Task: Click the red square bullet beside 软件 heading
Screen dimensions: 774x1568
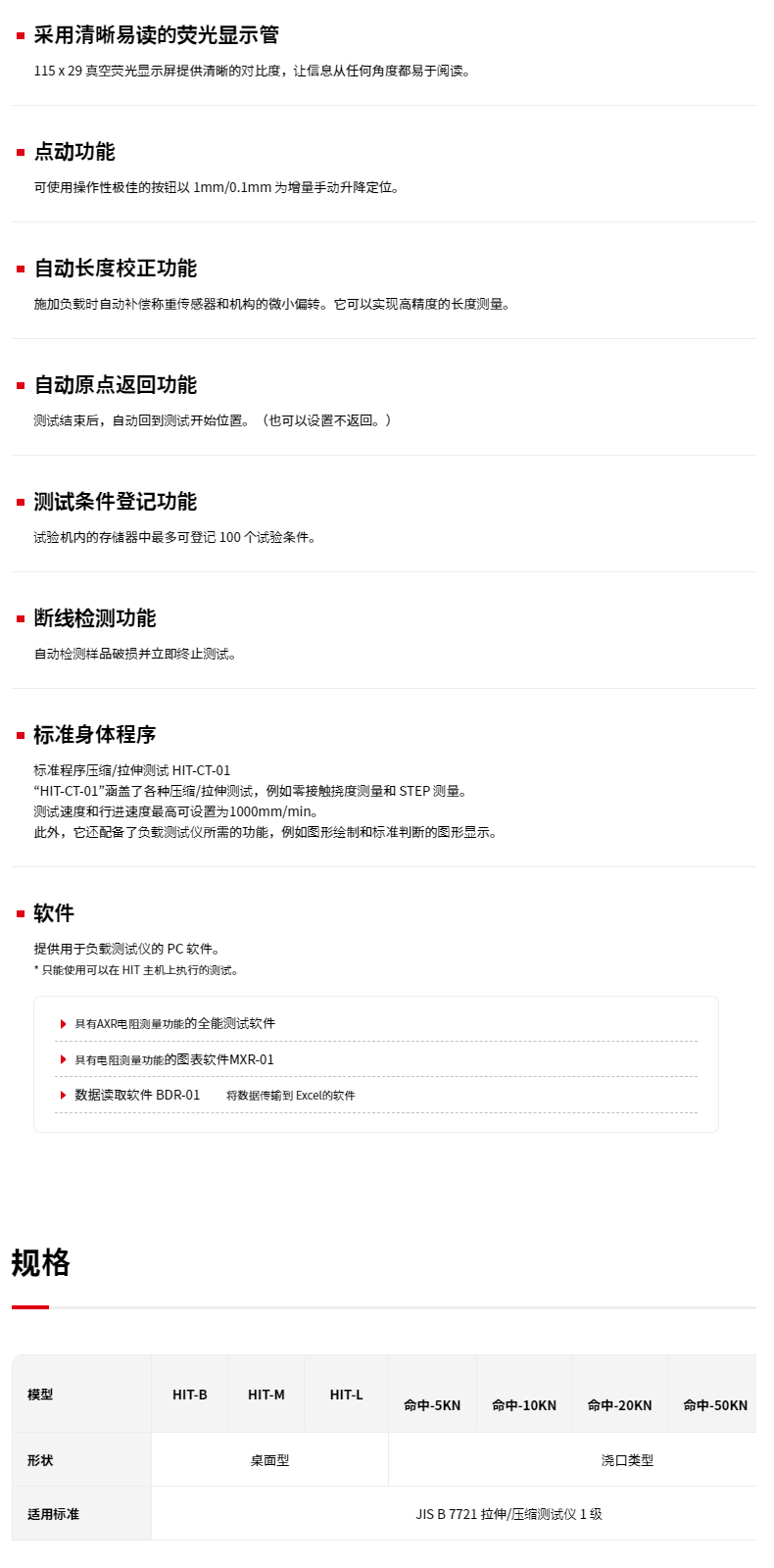Action: tap(21, 914)
